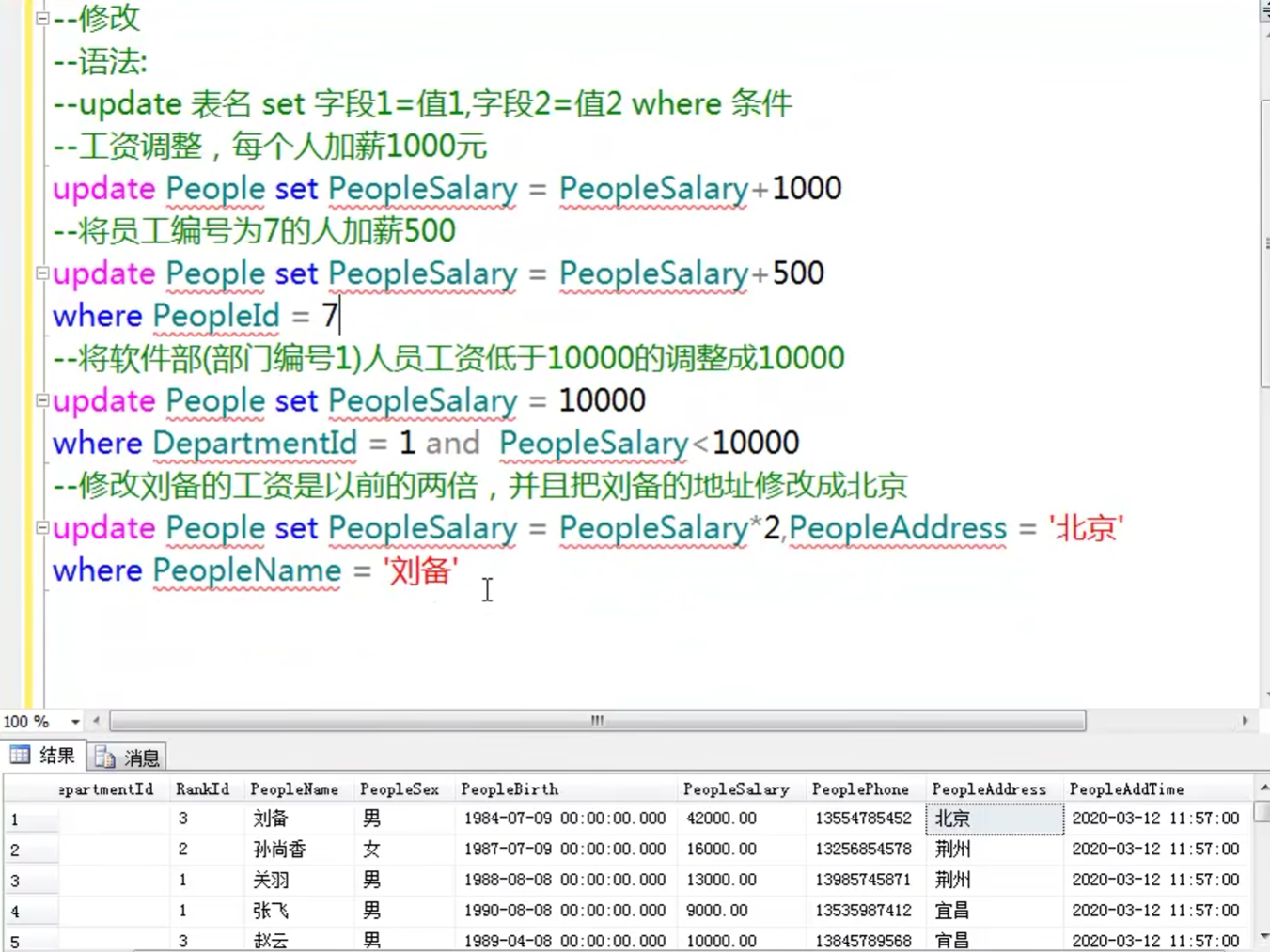This screenshot has width=1270, height=952.
Task: Click the PeopleId identifier in where clause
Action: tap(216, 316)
